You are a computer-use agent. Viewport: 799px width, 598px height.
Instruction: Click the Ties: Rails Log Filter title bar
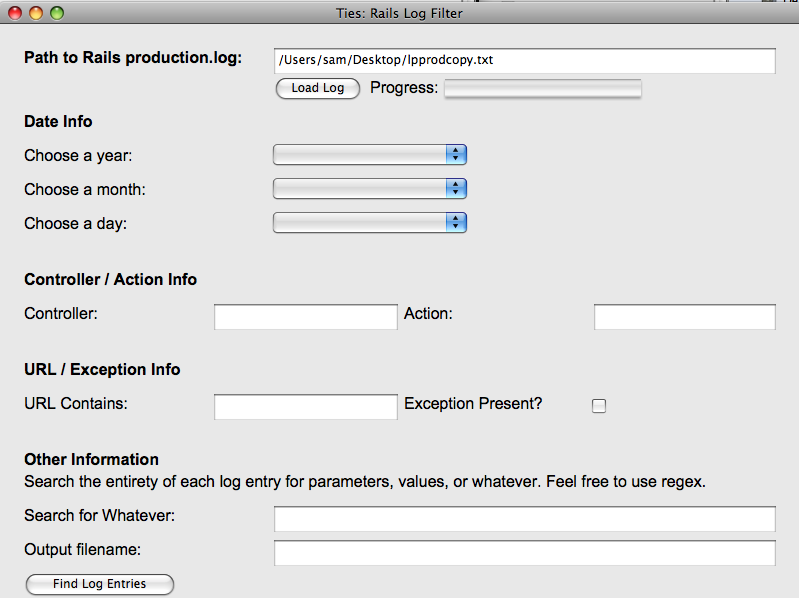click(400, 13)
